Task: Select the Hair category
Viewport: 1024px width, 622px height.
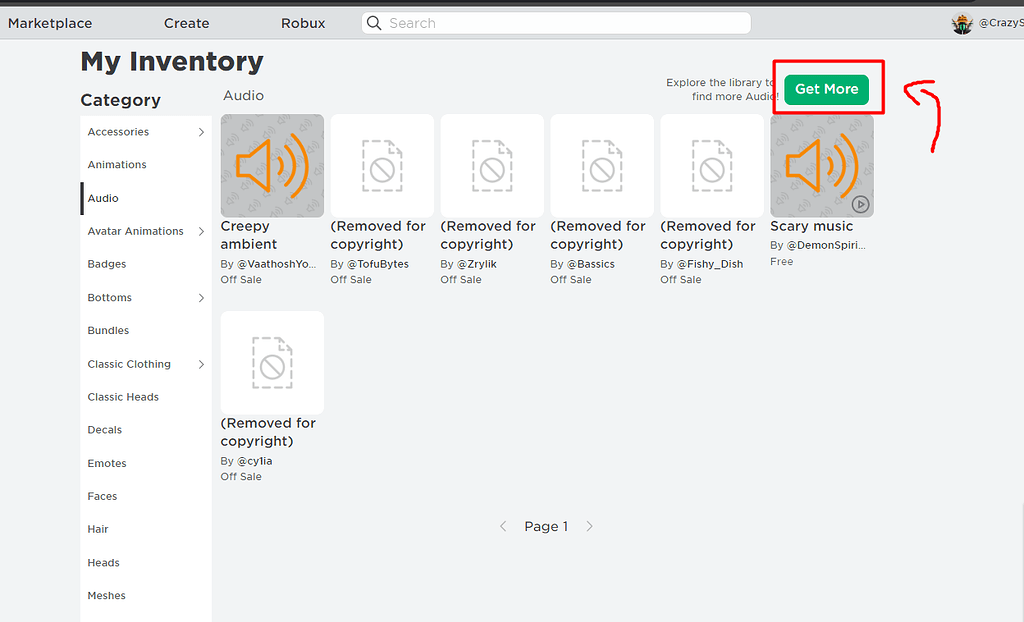Action: tap(98, 529)
